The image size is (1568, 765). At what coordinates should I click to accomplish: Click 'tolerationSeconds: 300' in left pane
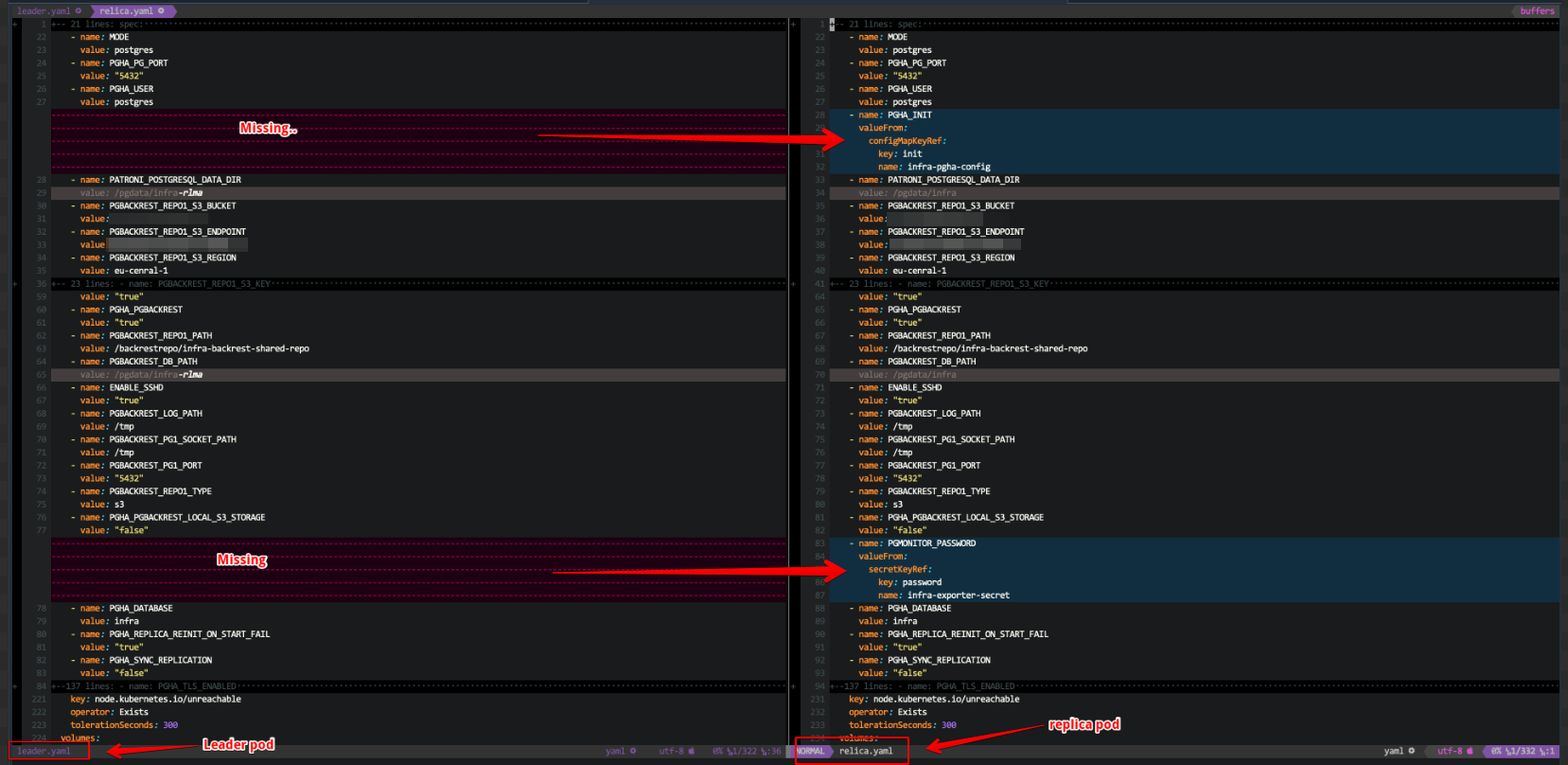click(x=124, y=725)
